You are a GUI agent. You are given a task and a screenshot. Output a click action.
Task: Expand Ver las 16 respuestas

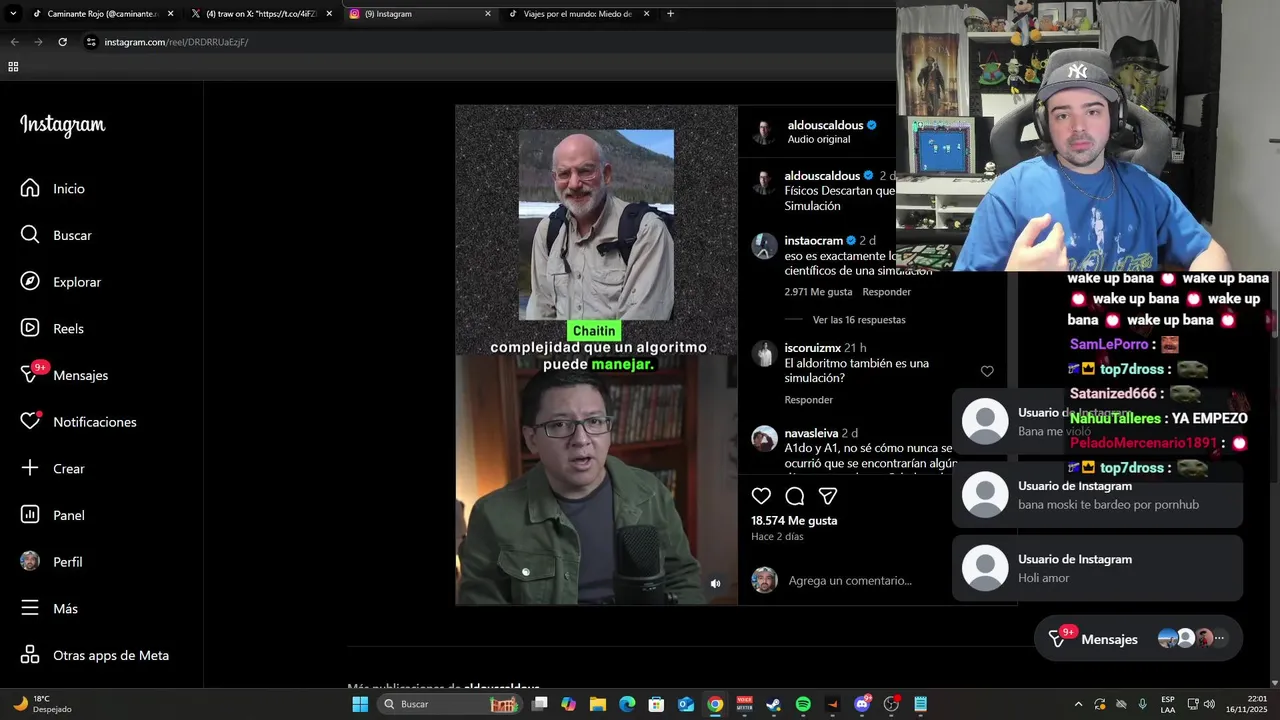point(859,320)
